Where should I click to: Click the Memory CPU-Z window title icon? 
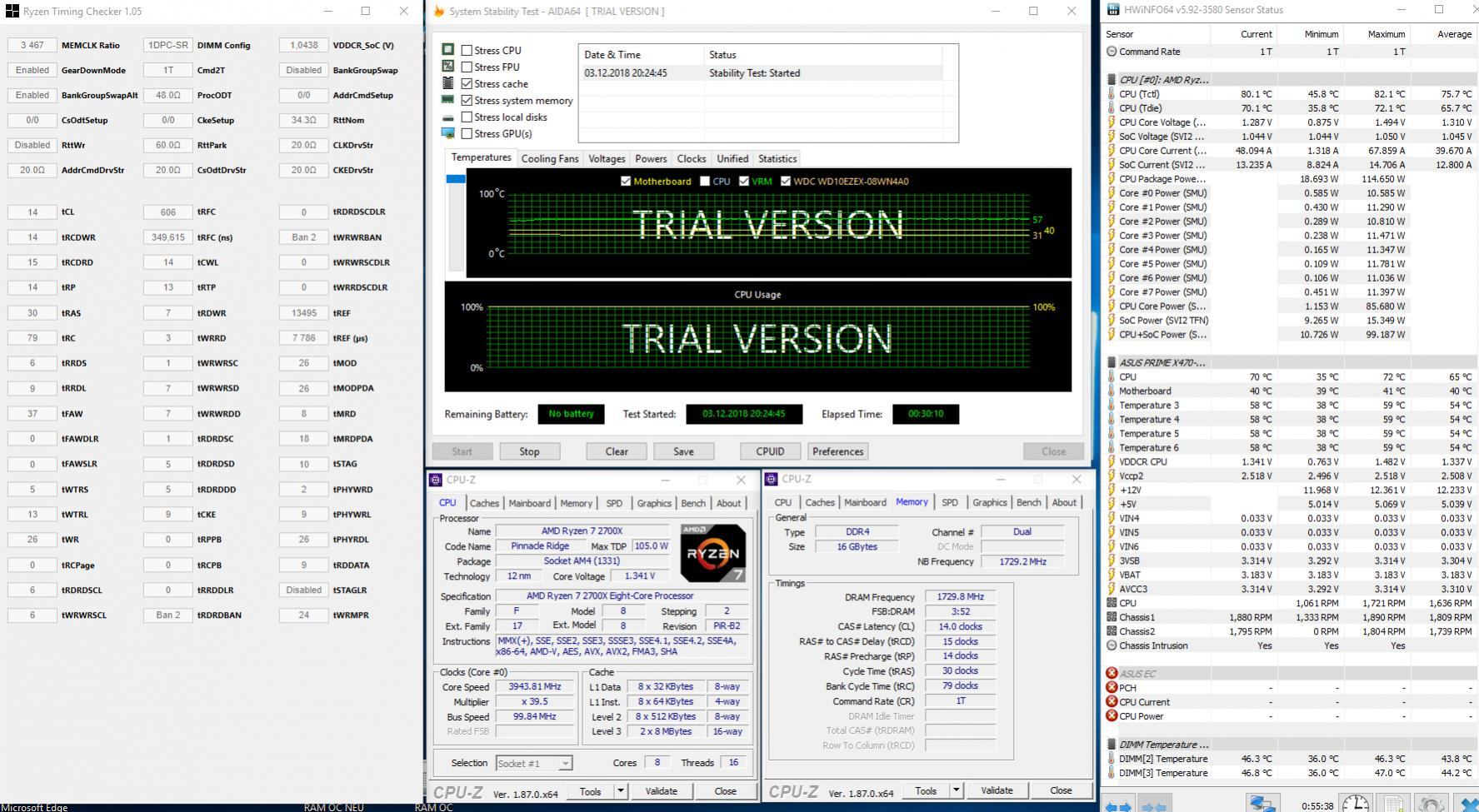772,479
